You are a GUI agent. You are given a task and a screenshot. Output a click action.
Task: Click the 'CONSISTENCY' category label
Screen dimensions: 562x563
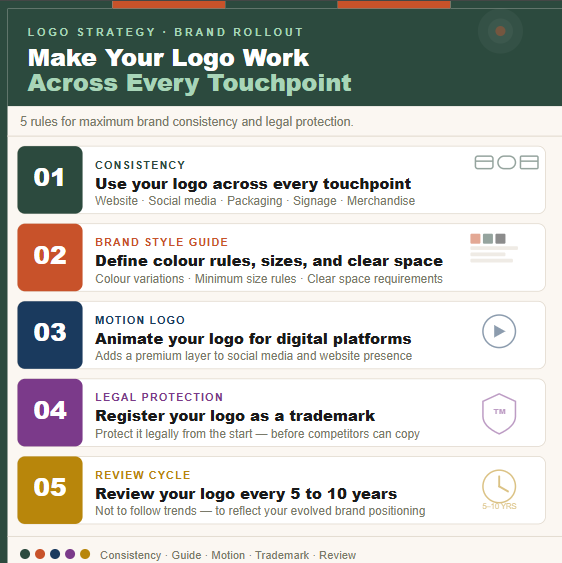click(x=140, y=165)
